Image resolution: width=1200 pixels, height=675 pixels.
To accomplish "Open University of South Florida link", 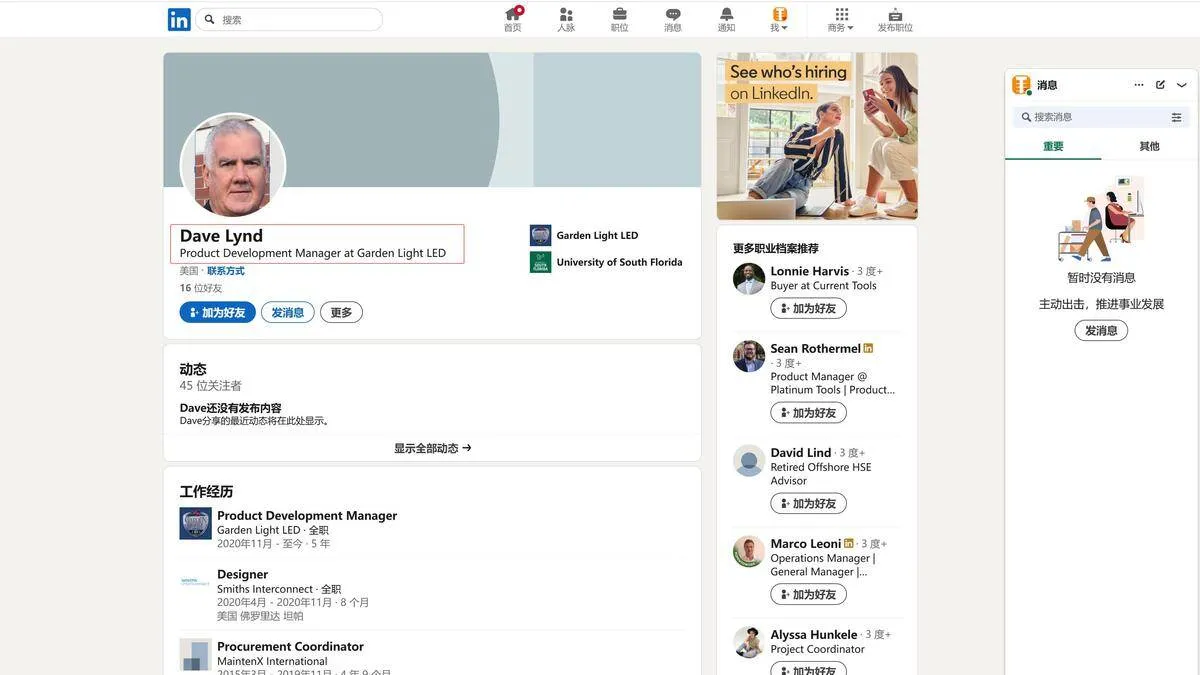I will coord(619,262).
